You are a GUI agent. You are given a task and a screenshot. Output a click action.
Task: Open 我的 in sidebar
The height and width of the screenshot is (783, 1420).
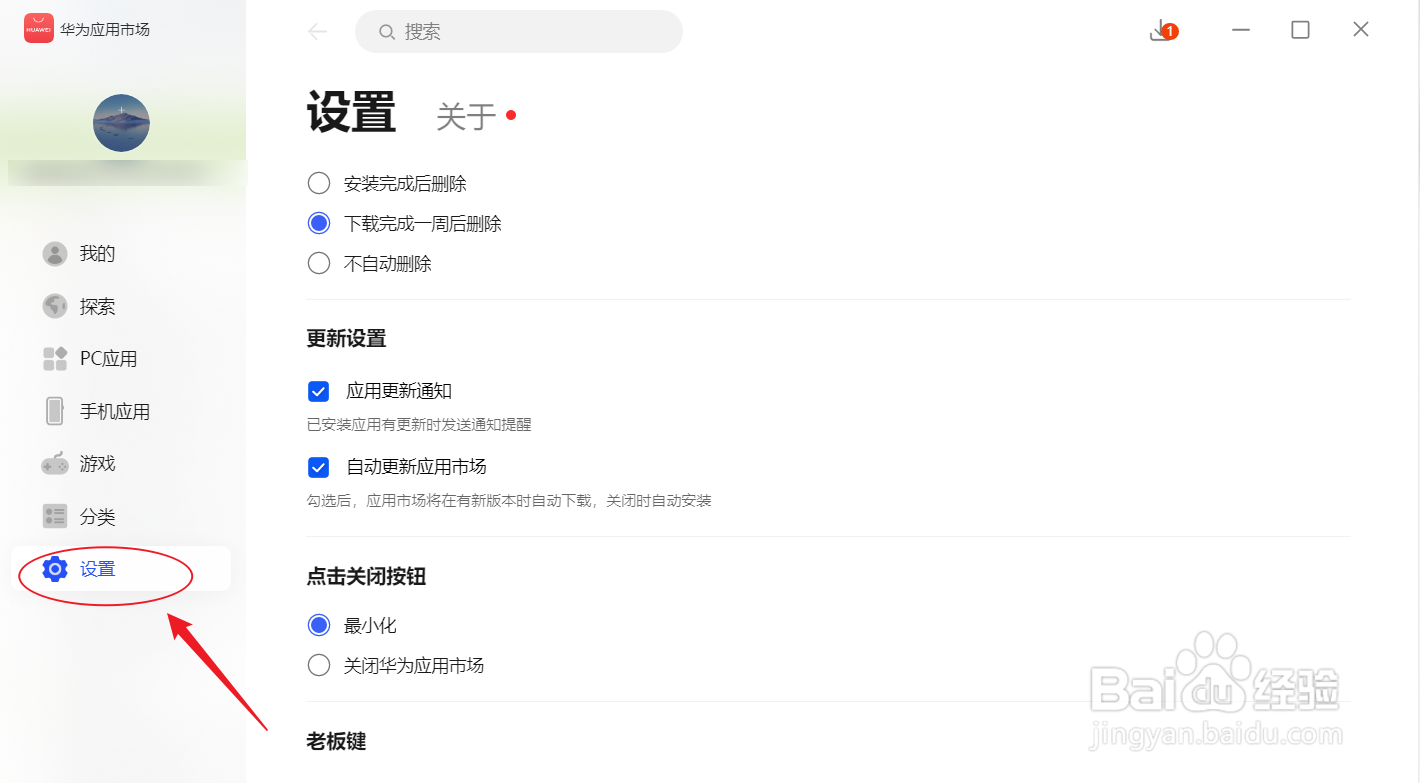coord(121,254)
